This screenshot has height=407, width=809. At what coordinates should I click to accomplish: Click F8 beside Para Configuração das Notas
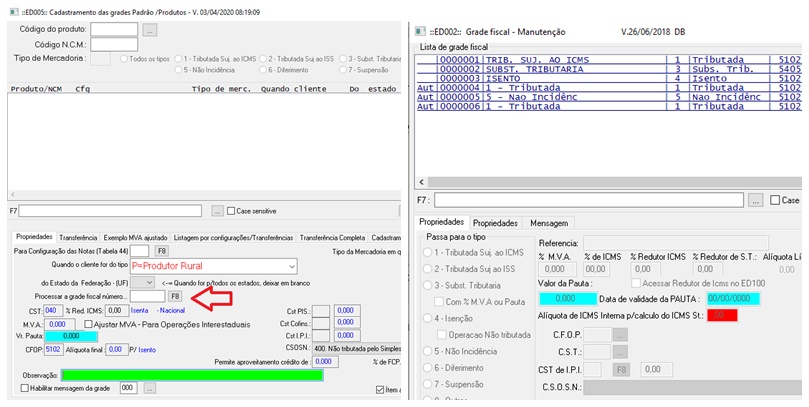[160, 250]
